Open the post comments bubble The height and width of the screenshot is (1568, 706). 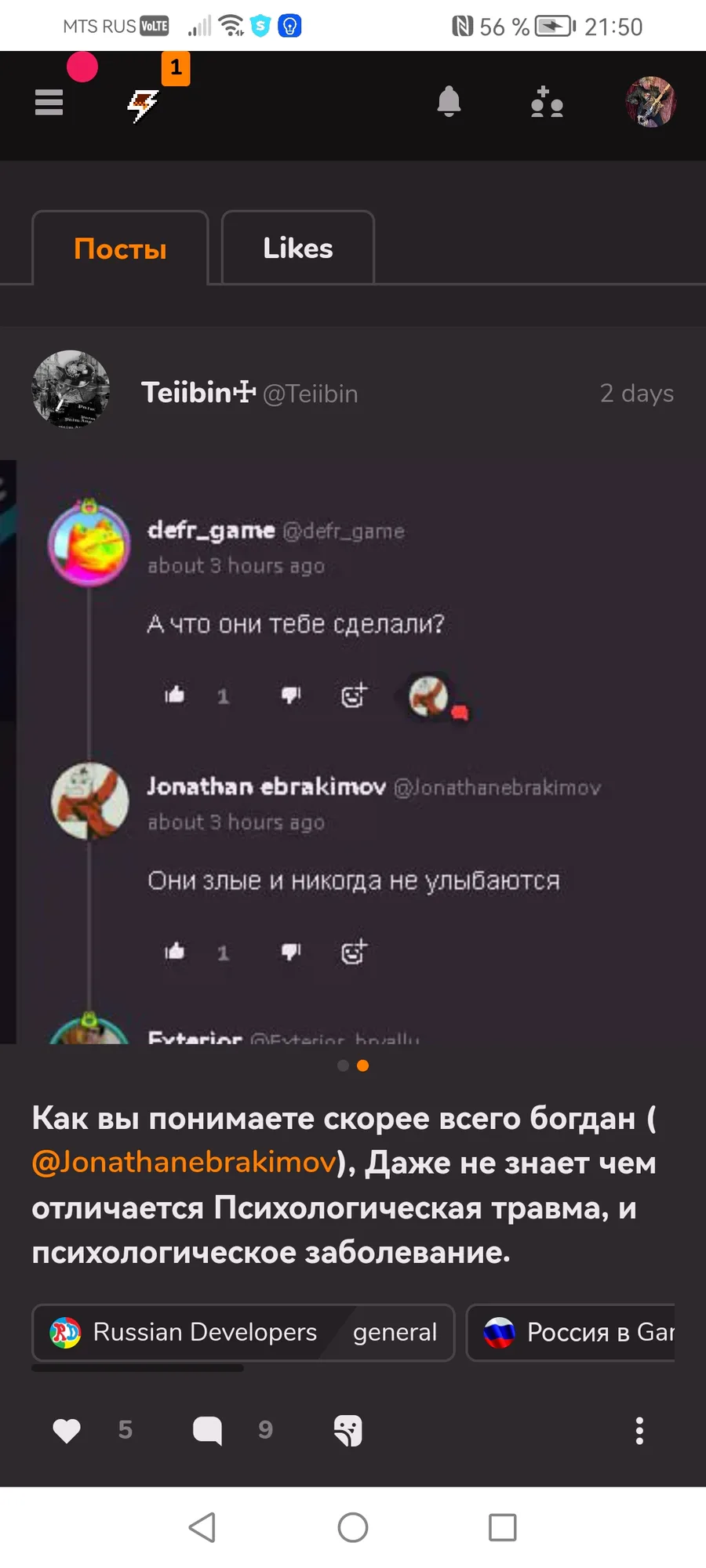(208, 1431)
